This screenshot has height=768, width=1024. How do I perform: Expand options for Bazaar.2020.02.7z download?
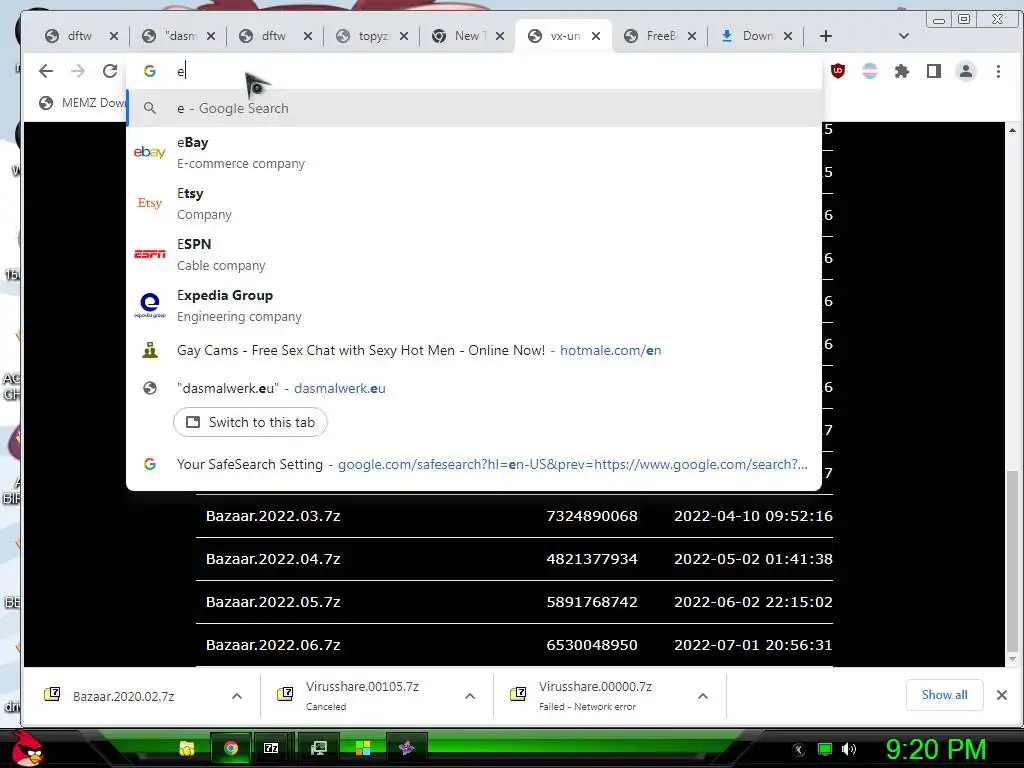click(x=237, y=696)
